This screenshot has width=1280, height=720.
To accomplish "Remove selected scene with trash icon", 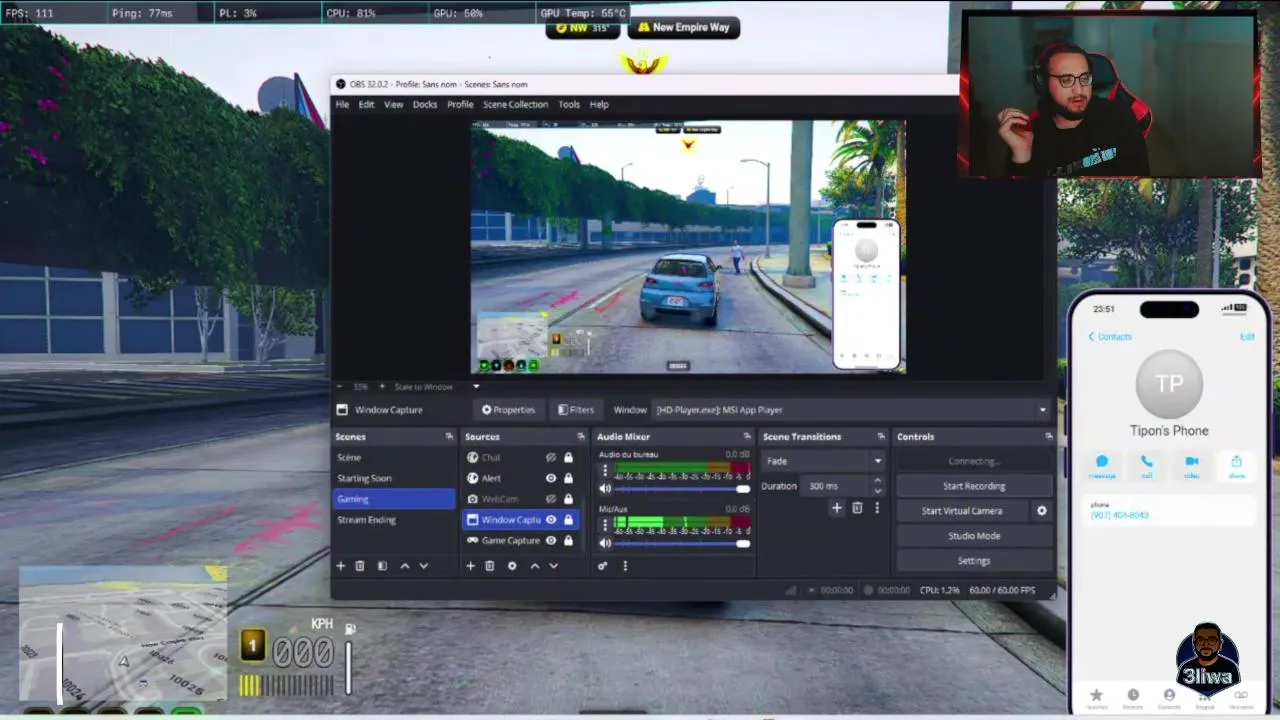I will [x=360, y=566].
